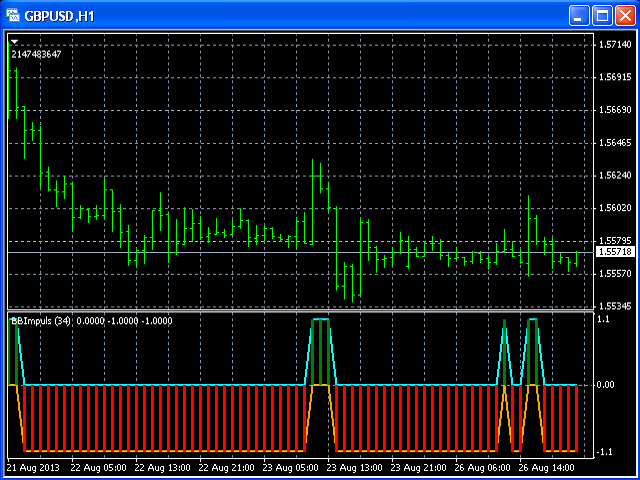The width and height of the screenshot is (640, 480).
Task: Close the GBPUSD,H1 chart window
Action: point(625,16)
